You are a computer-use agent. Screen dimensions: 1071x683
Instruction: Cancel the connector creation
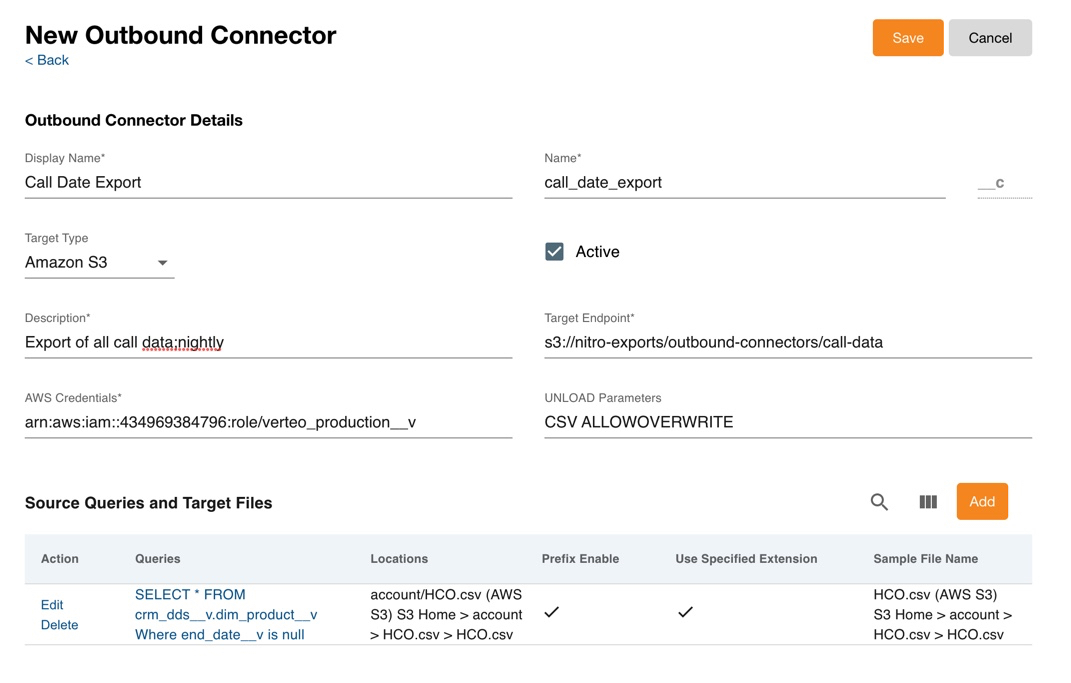click(989, 38)
